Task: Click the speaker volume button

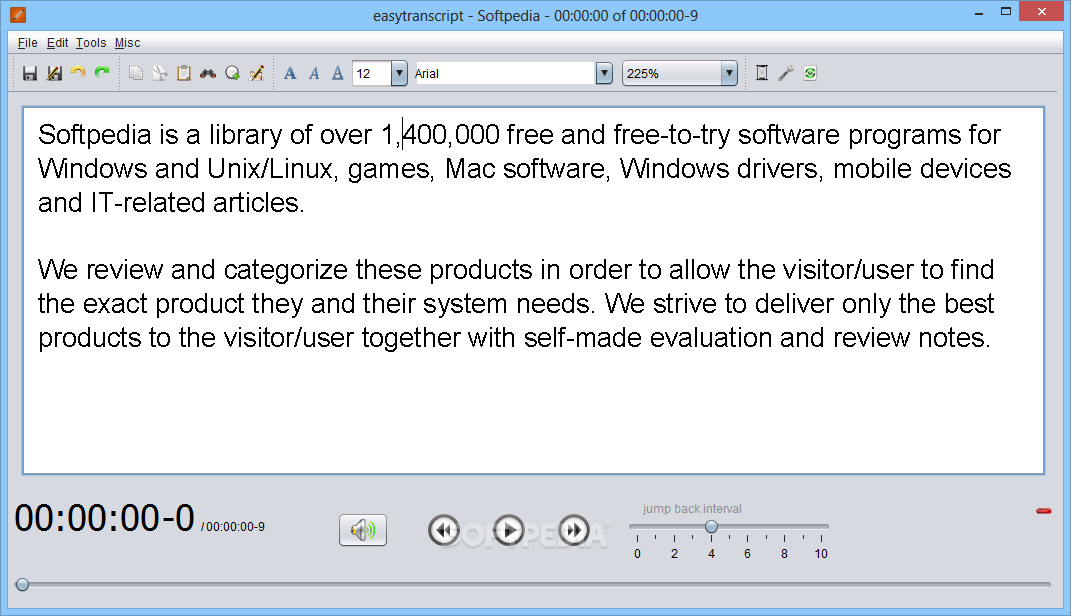Action: tap(363, 530)
